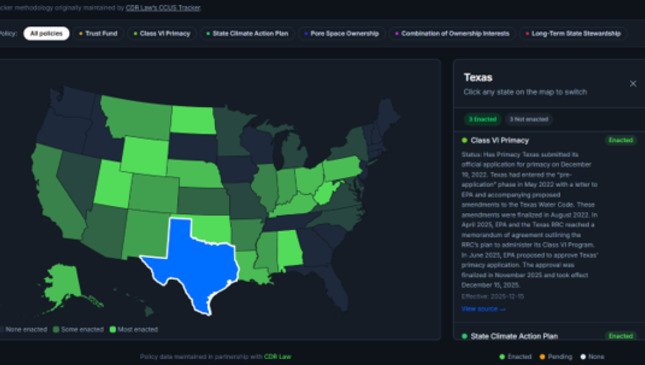Filter by Combination of Ownership Interests
This screenshot has width=645, height=365.
click(x=452, y=34)
